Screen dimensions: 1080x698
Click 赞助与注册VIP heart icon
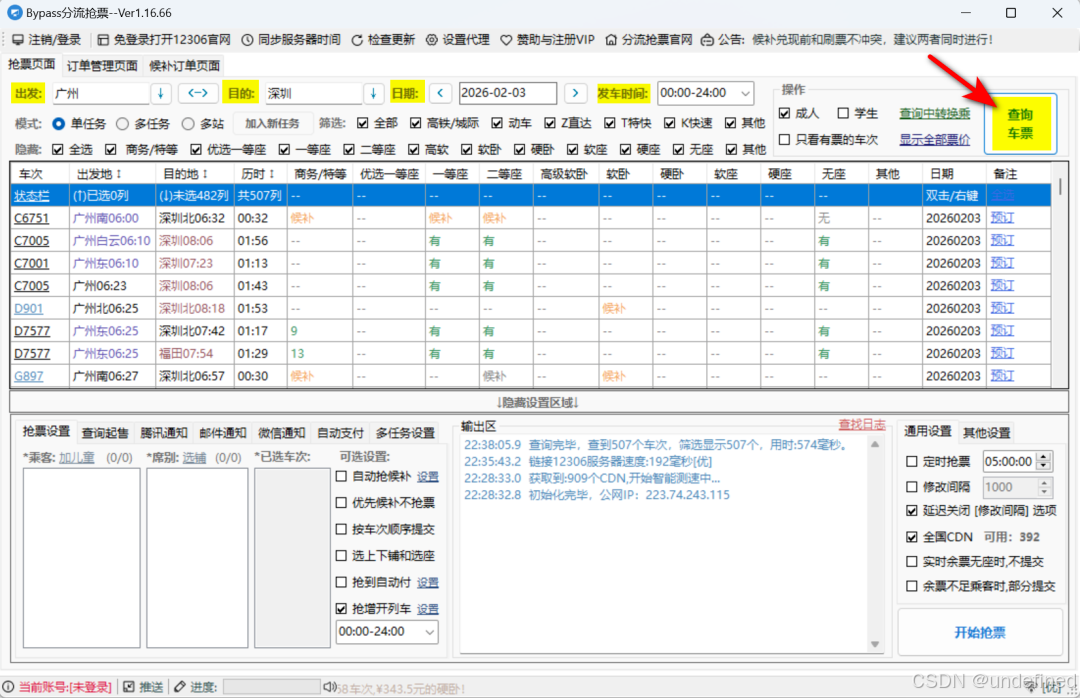[507, 40]
